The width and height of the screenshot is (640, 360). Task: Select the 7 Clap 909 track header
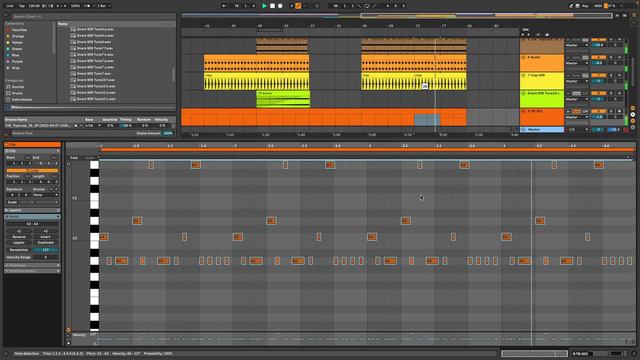542,81
